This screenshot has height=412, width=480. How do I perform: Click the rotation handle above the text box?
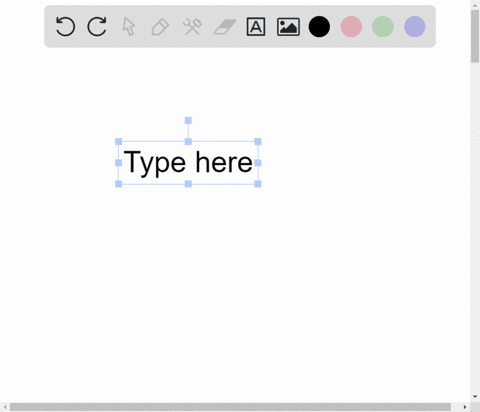(188, 120)
